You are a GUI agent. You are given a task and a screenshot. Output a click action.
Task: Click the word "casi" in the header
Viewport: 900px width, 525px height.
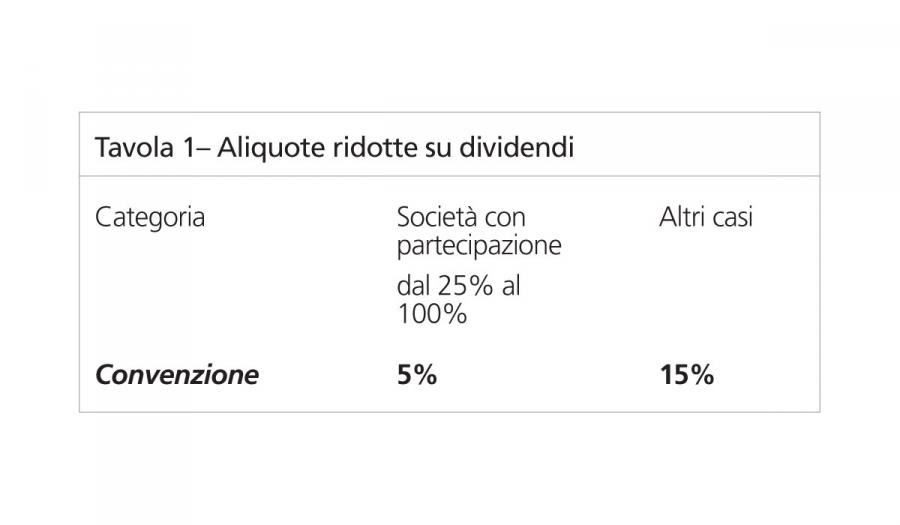(x=732, y=217)
